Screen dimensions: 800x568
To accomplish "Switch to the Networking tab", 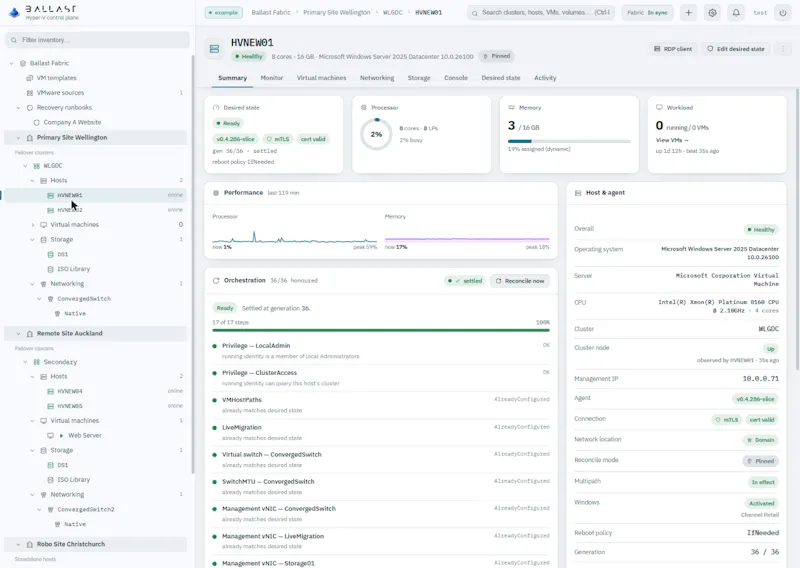I will point(377,78).
